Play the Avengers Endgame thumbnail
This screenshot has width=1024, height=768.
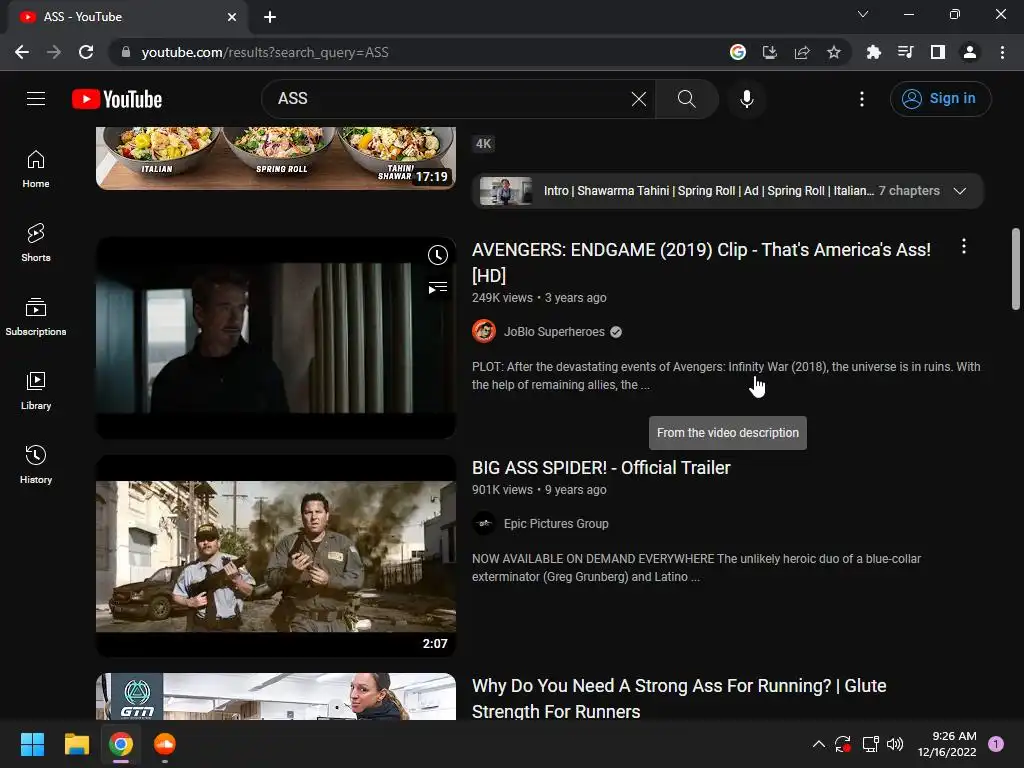276,338
